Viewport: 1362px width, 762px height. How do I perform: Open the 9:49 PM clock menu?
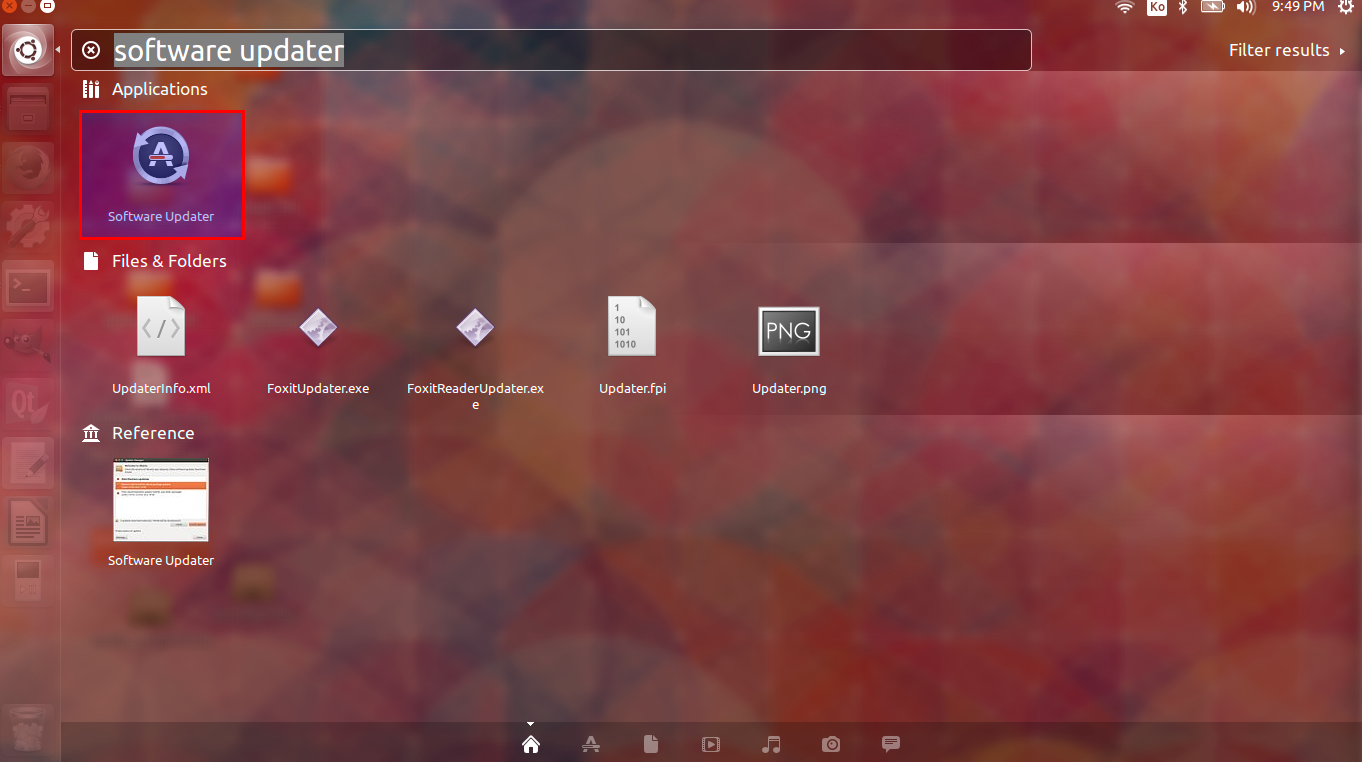click(1298, 7)
